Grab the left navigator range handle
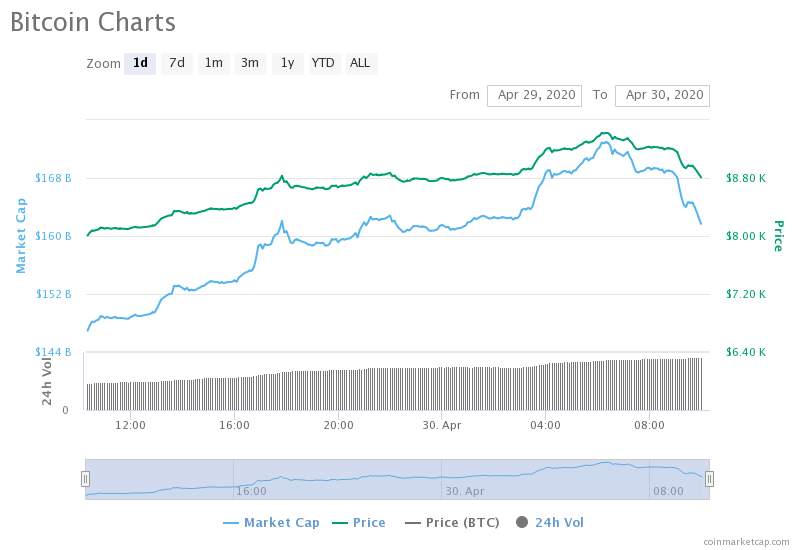Image resolution: width=800 pixels, height=550 pixels. 86,479
